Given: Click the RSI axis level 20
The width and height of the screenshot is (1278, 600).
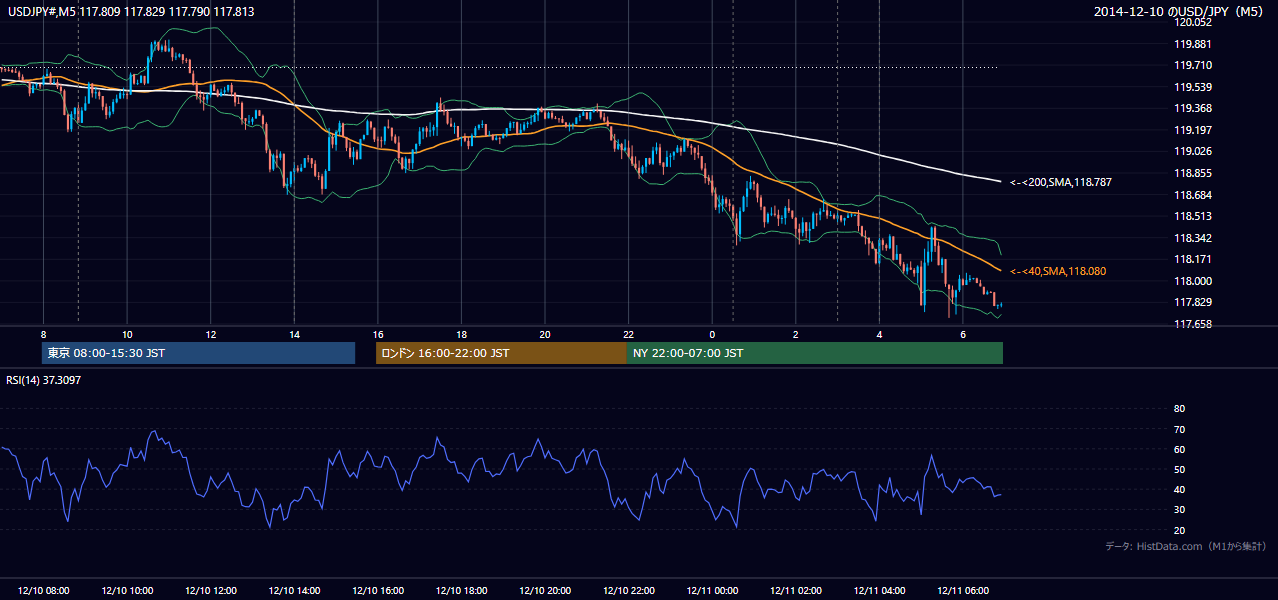Looking at the screenshot, I should coord(1179,530).
